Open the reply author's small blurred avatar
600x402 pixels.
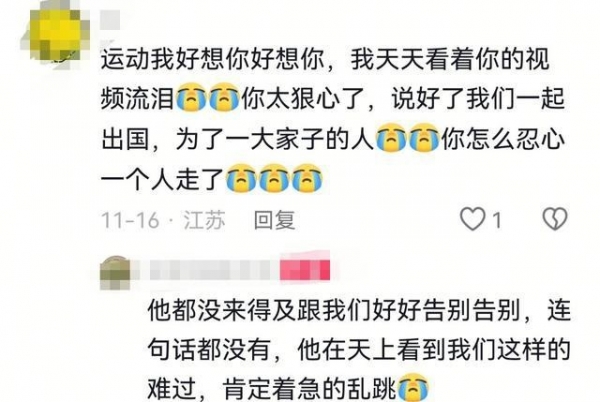tap(115, 273)
